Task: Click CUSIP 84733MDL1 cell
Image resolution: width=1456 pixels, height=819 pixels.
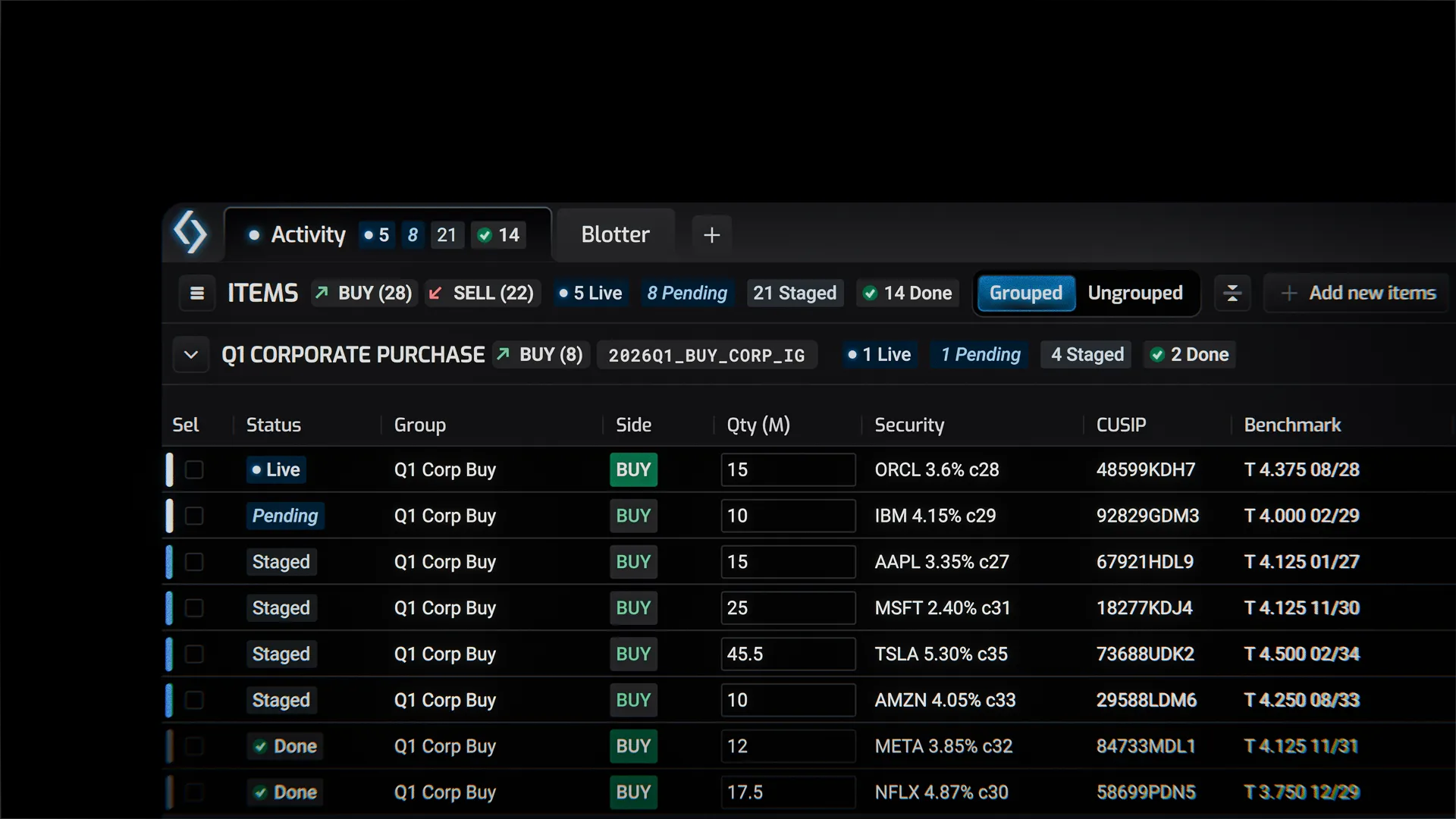Action: (1146, 747)
